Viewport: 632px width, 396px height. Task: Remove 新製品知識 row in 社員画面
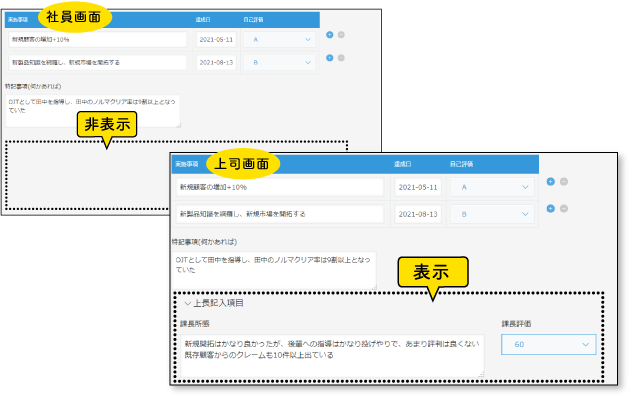coord(341,58)
